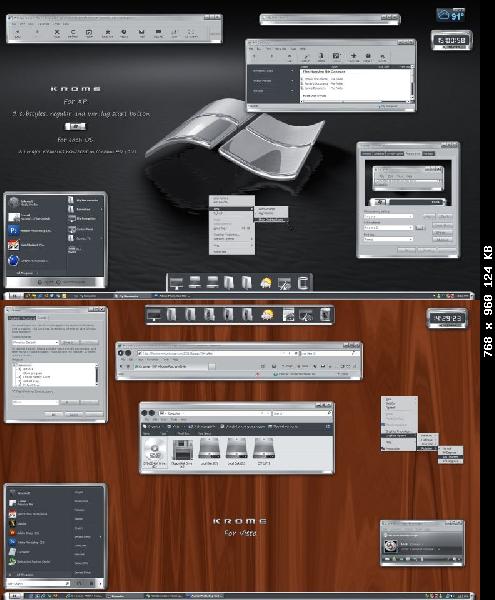Screen dimensions: 495x600
Task: Click the search box in Vista browser window
Action: (330, 353)
